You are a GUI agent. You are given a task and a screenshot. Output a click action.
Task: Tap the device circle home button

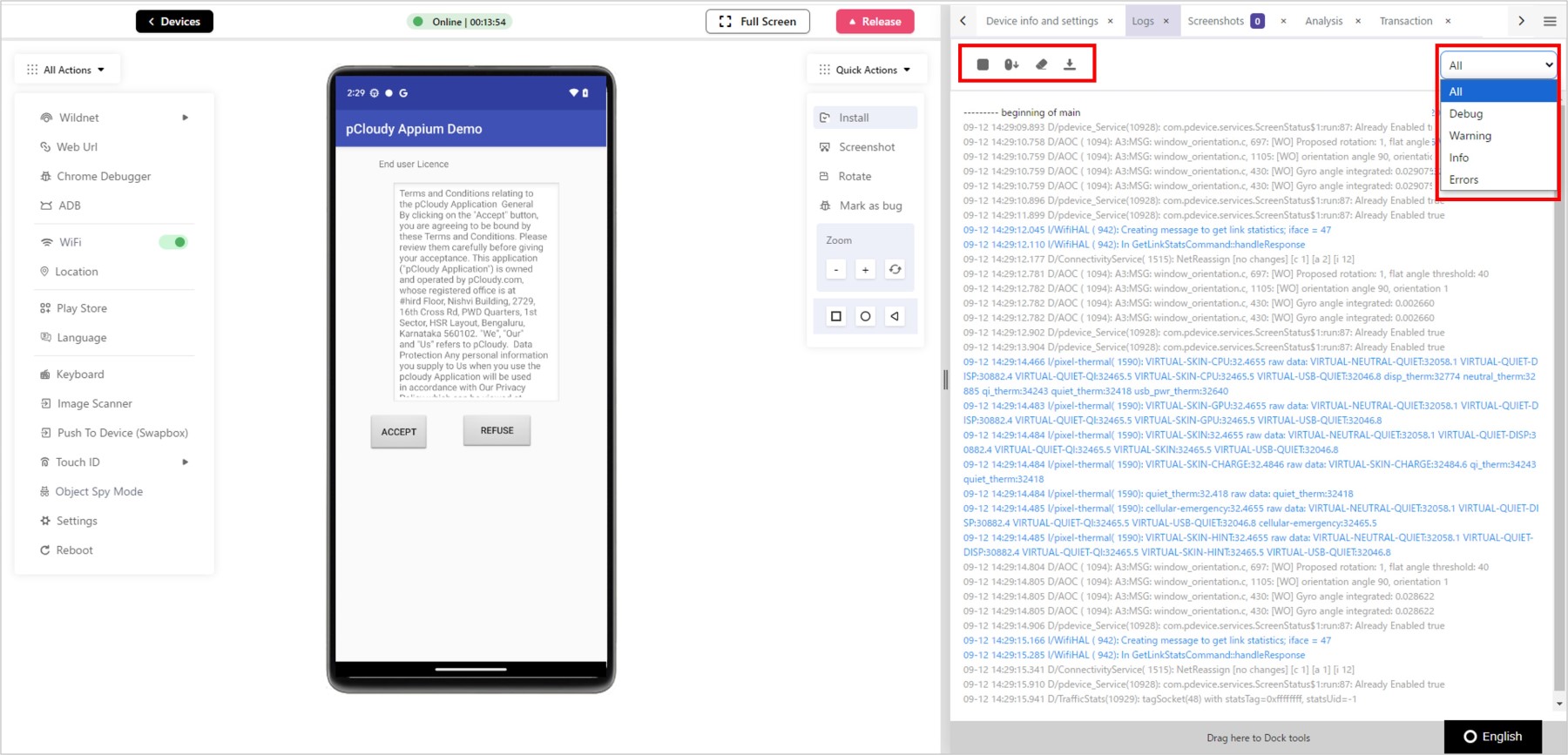tap(865, 316)
